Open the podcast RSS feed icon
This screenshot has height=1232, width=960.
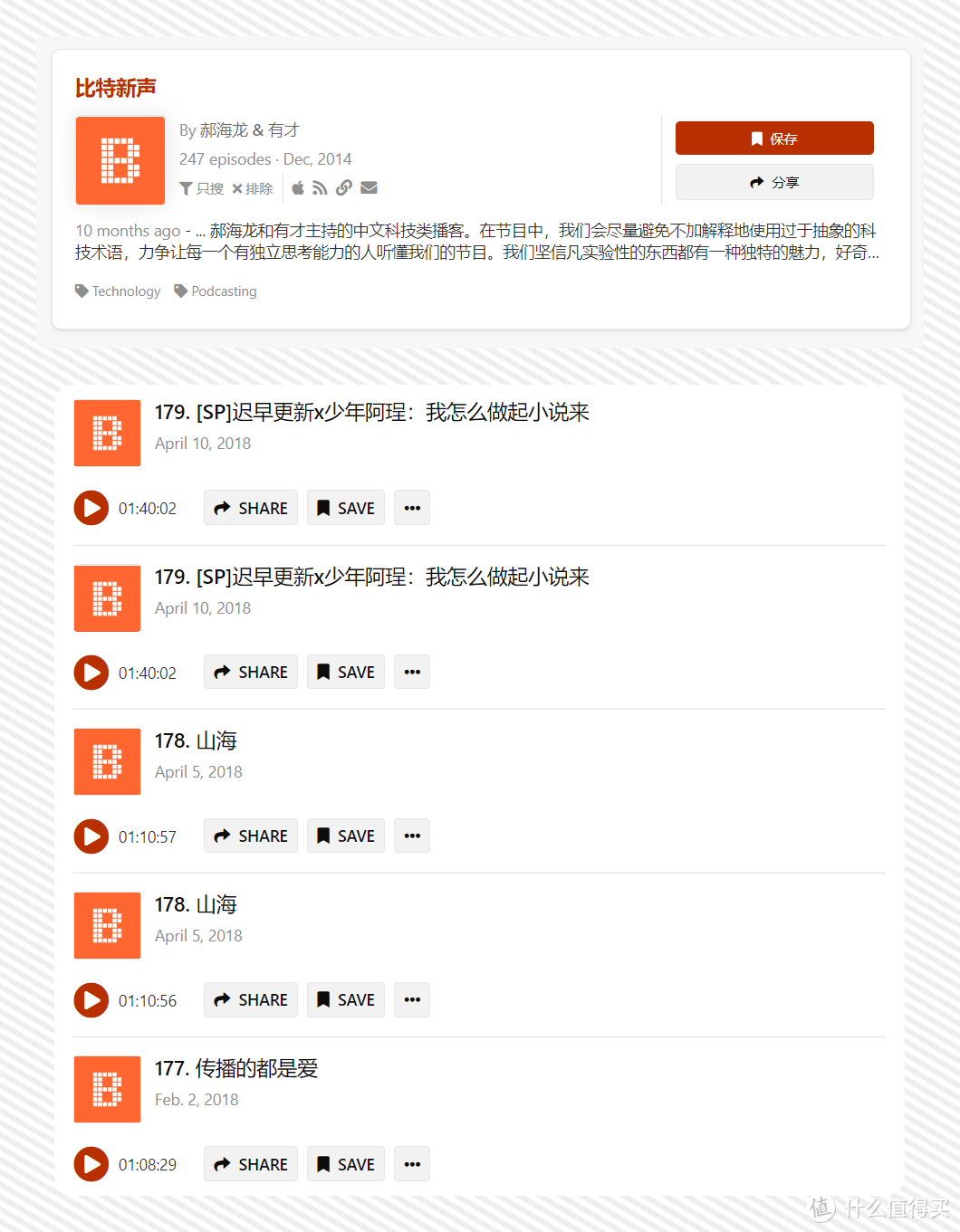320,187
